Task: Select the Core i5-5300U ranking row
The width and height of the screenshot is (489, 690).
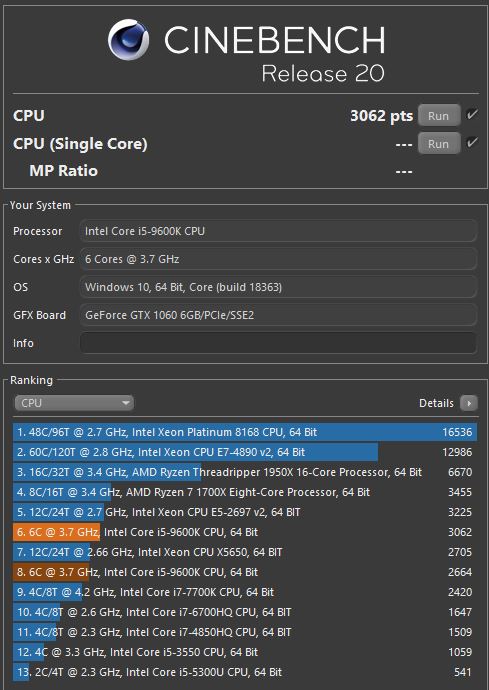Action: tap(245, 672)
